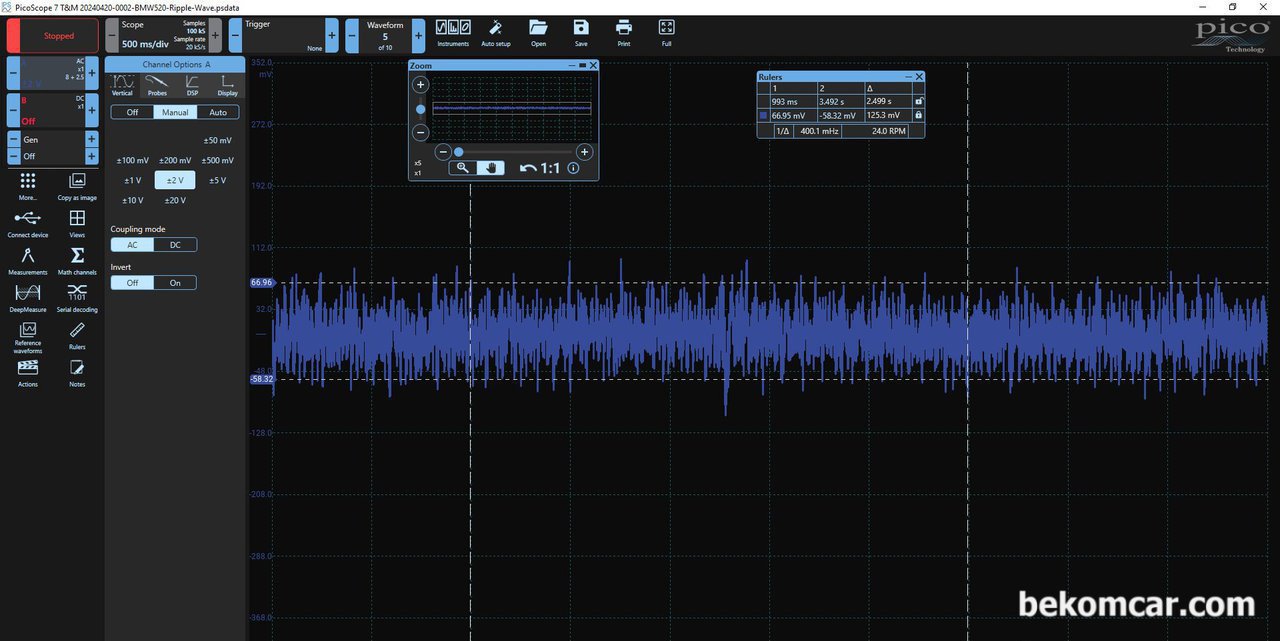Go to previous waveform buffer
The height and width of the screenshot is (641, 1280).
352,36
